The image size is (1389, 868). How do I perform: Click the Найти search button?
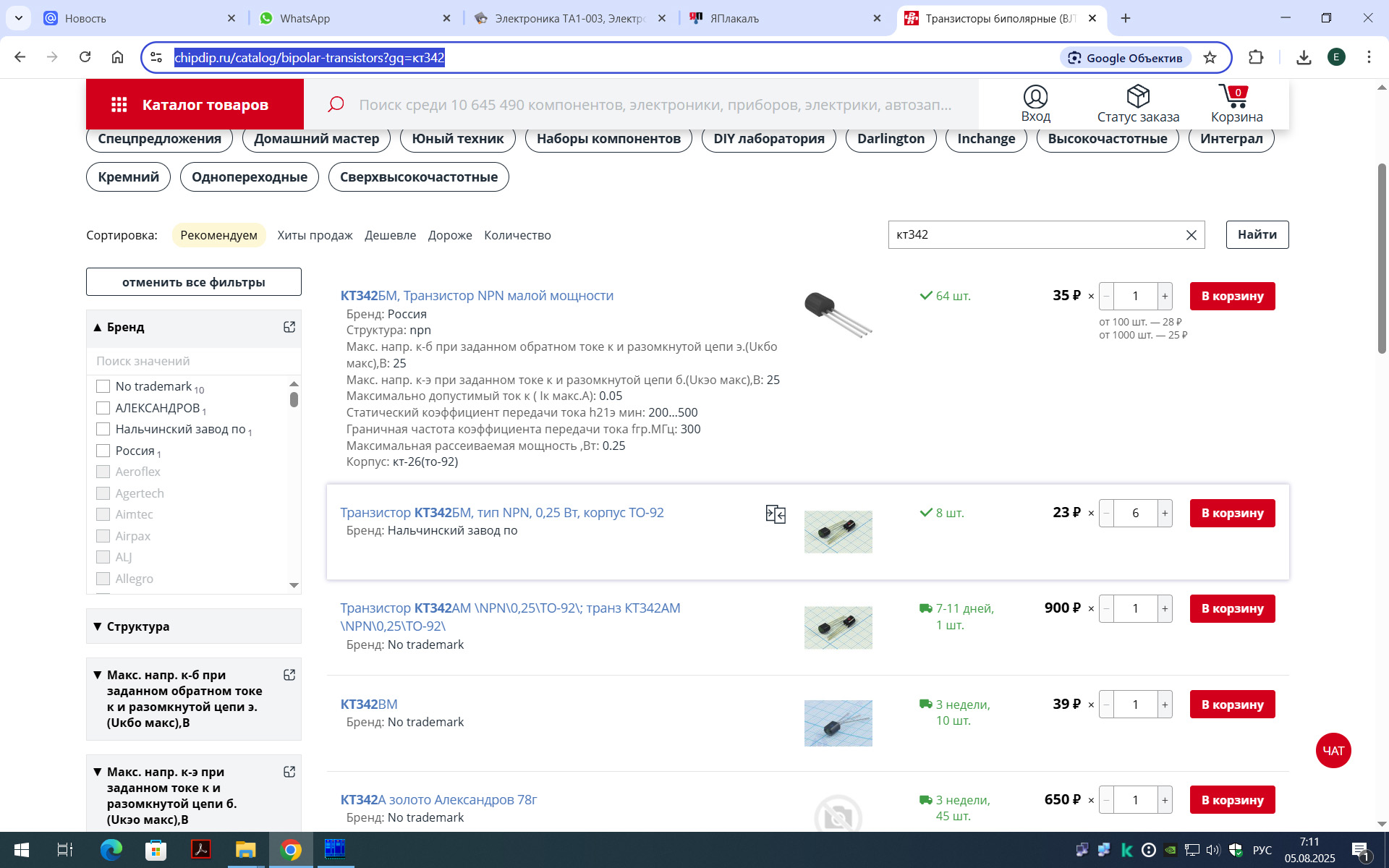click(x=1257, y=234)
